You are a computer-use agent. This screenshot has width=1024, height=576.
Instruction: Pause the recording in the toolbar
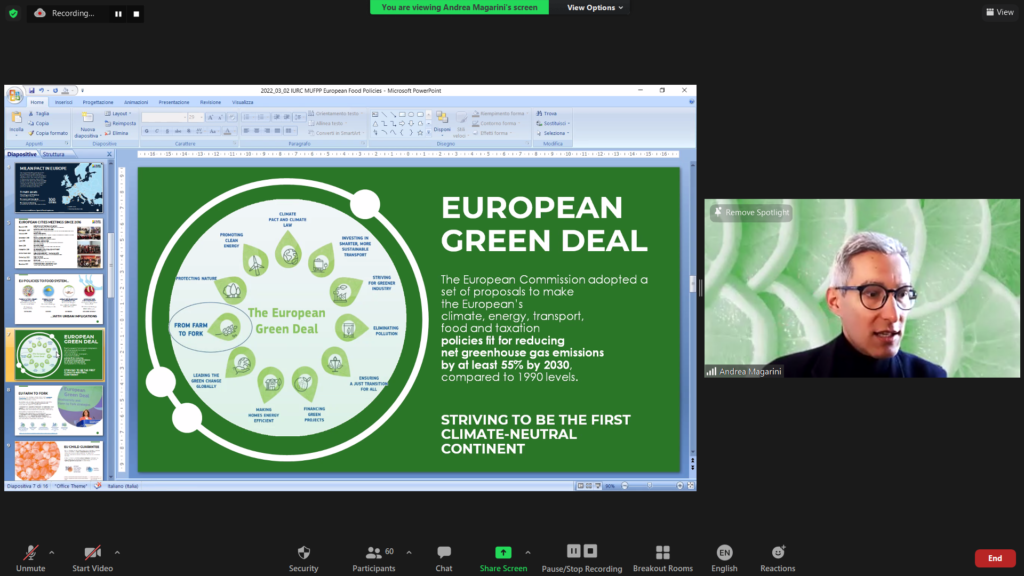[x=574, y=551]
